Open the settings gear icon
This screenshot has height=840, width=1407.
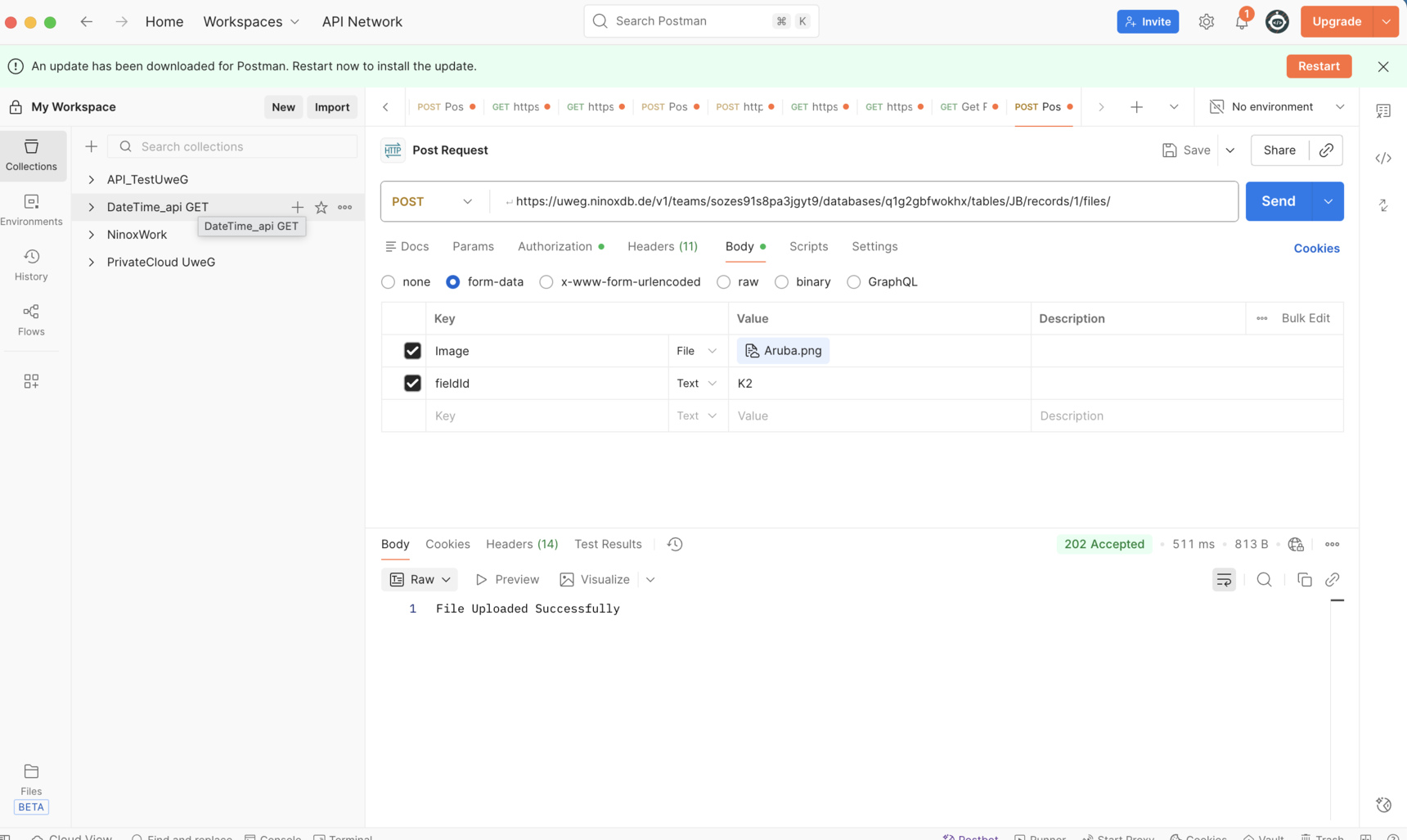(1206, 22)
